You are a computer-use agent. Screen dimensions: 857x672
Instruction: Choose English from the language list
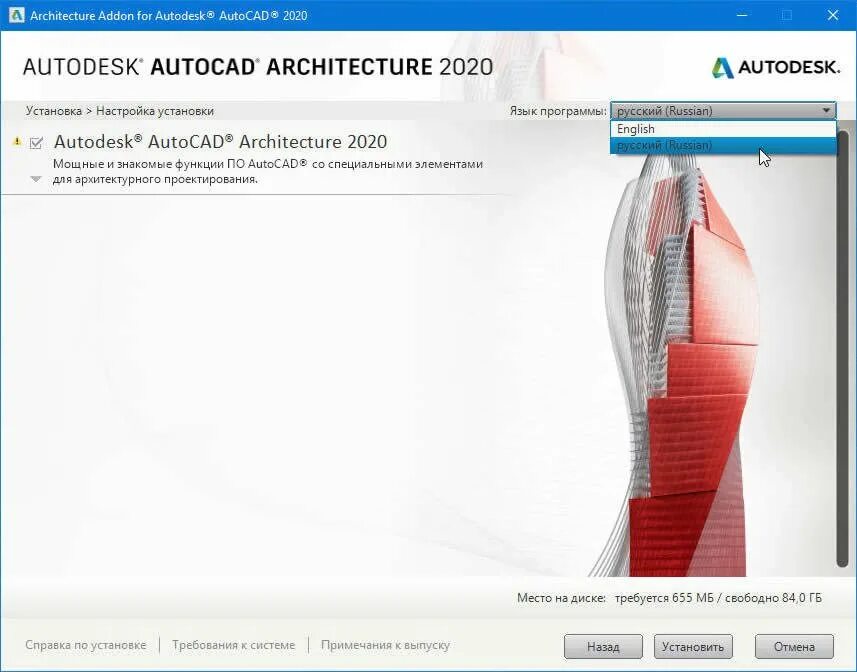[723, 129]
